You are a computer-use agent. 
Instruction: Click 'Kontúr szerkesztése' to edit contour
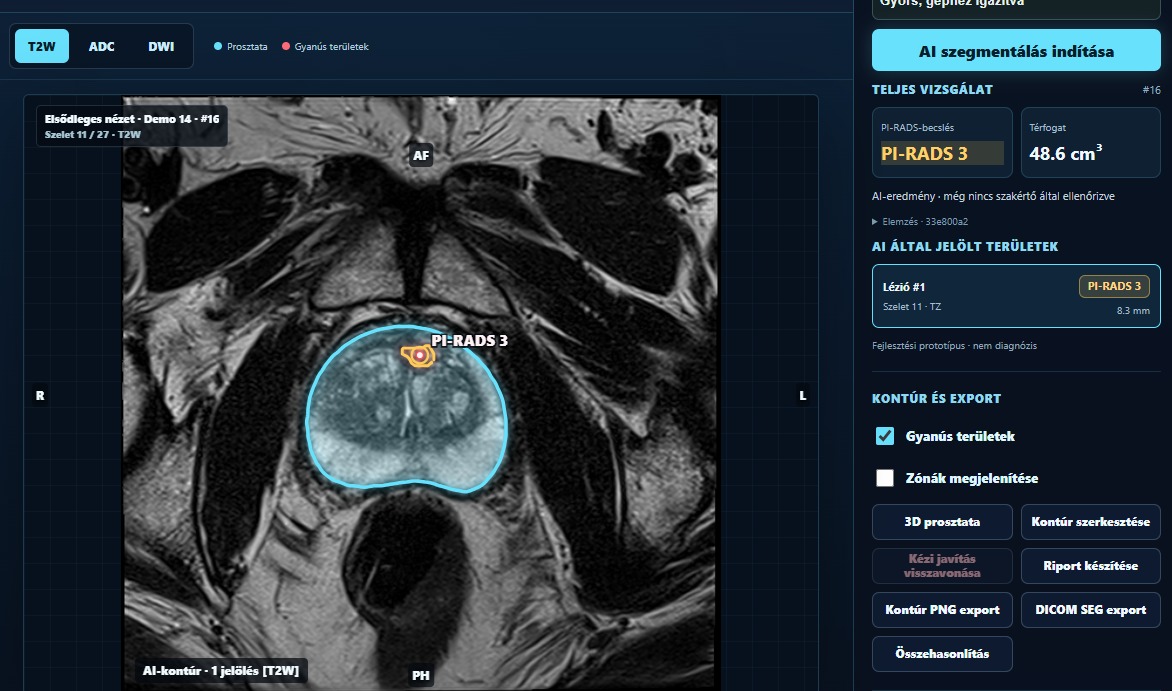click(x=1091, y=522)
